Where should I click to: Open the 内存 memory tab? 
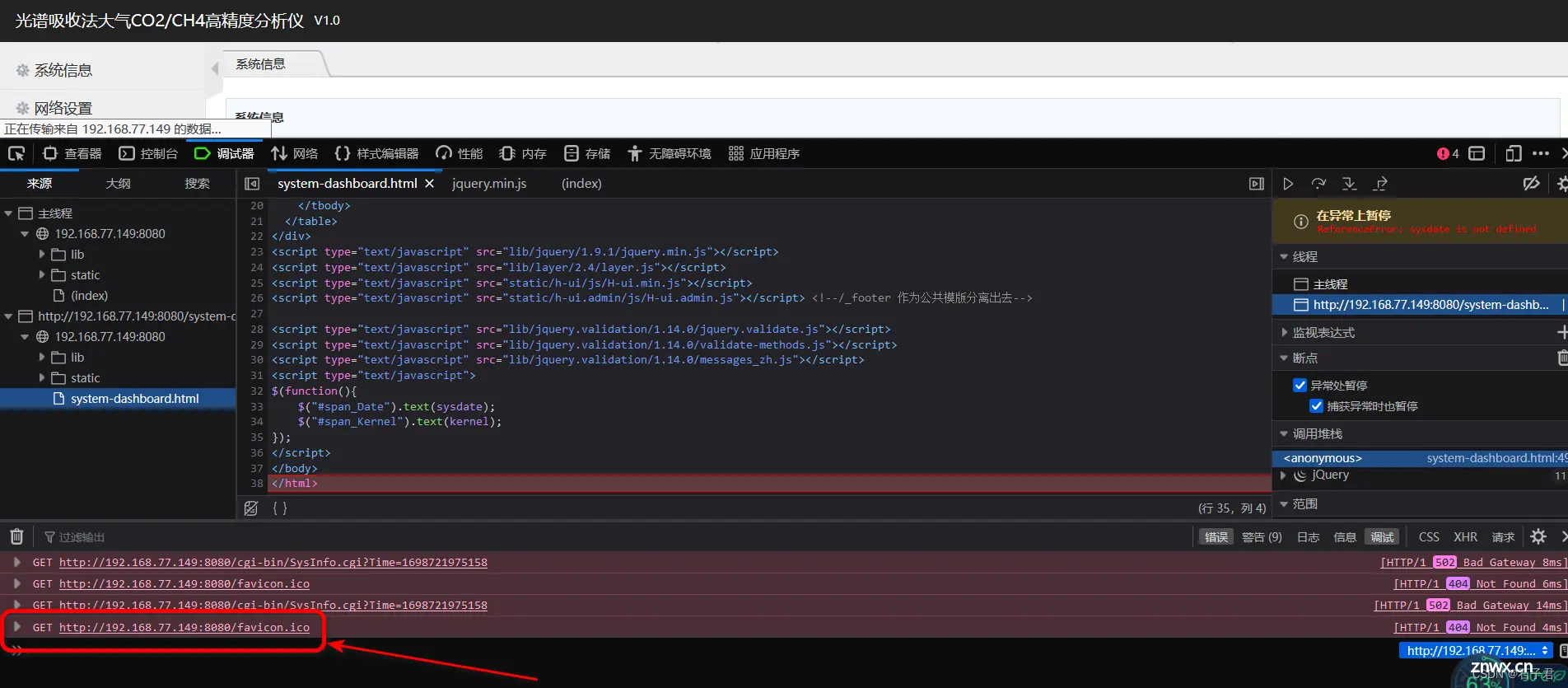[523, 153]
